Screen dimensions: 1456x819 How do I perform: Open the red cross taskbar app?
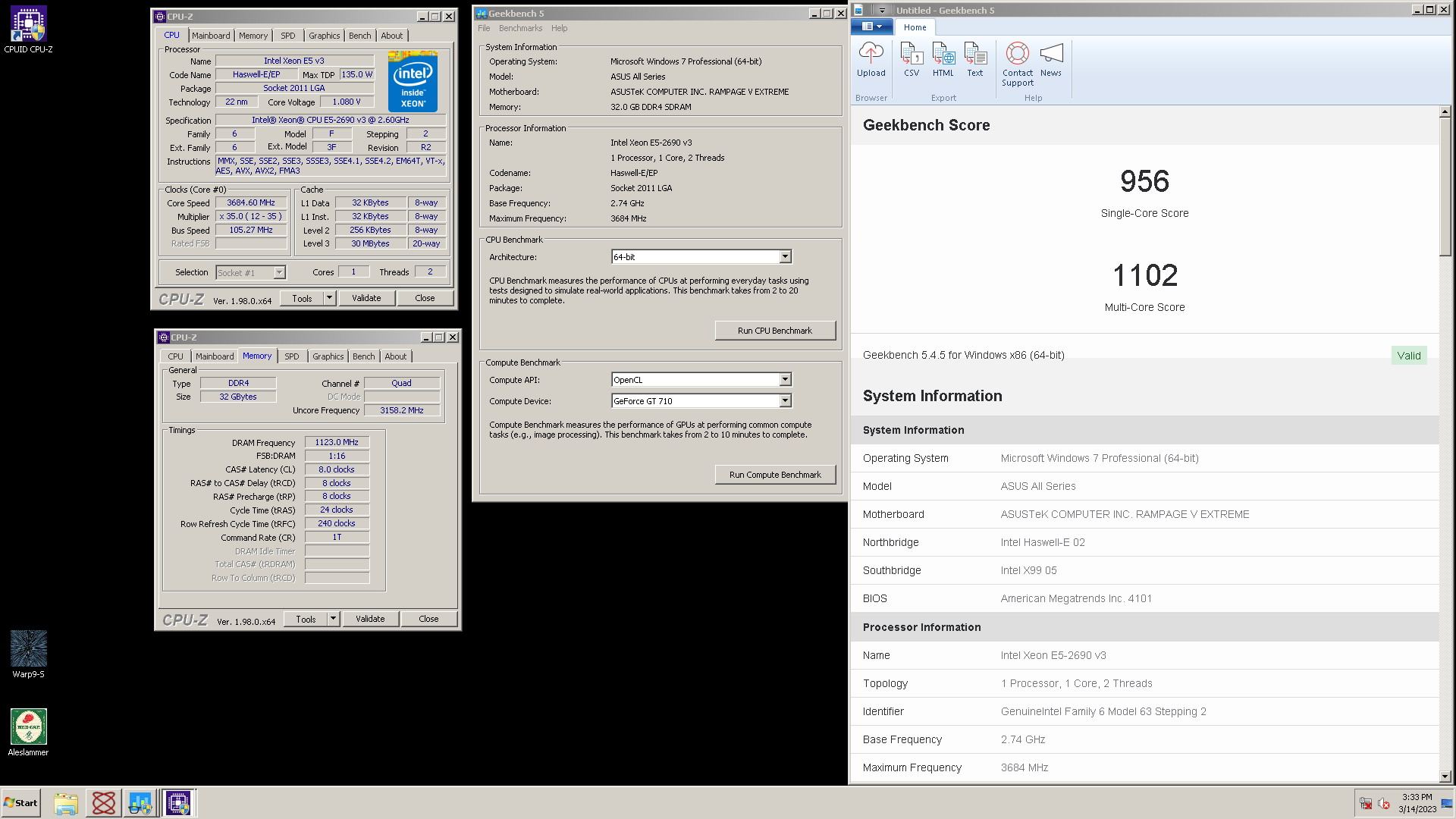[x=104, y=803]
